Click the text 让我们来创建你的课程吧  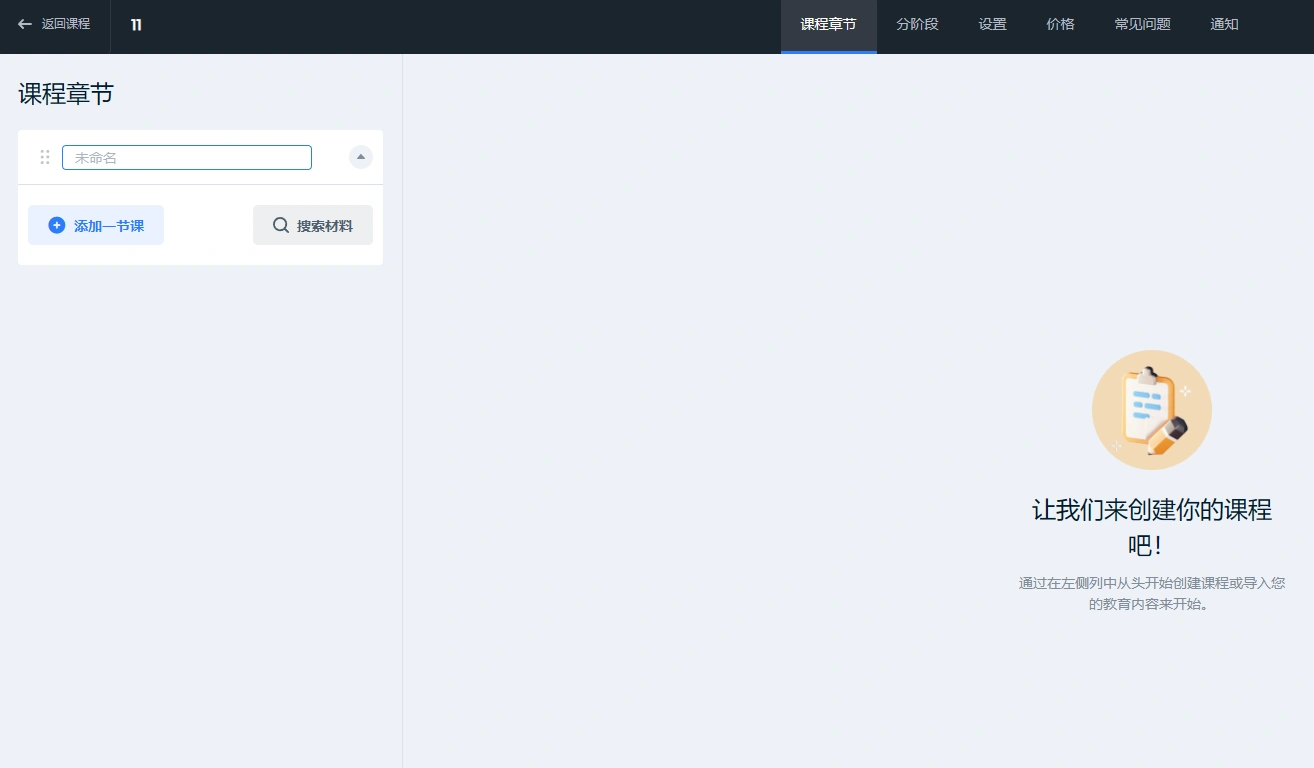tap(1151, 528)
